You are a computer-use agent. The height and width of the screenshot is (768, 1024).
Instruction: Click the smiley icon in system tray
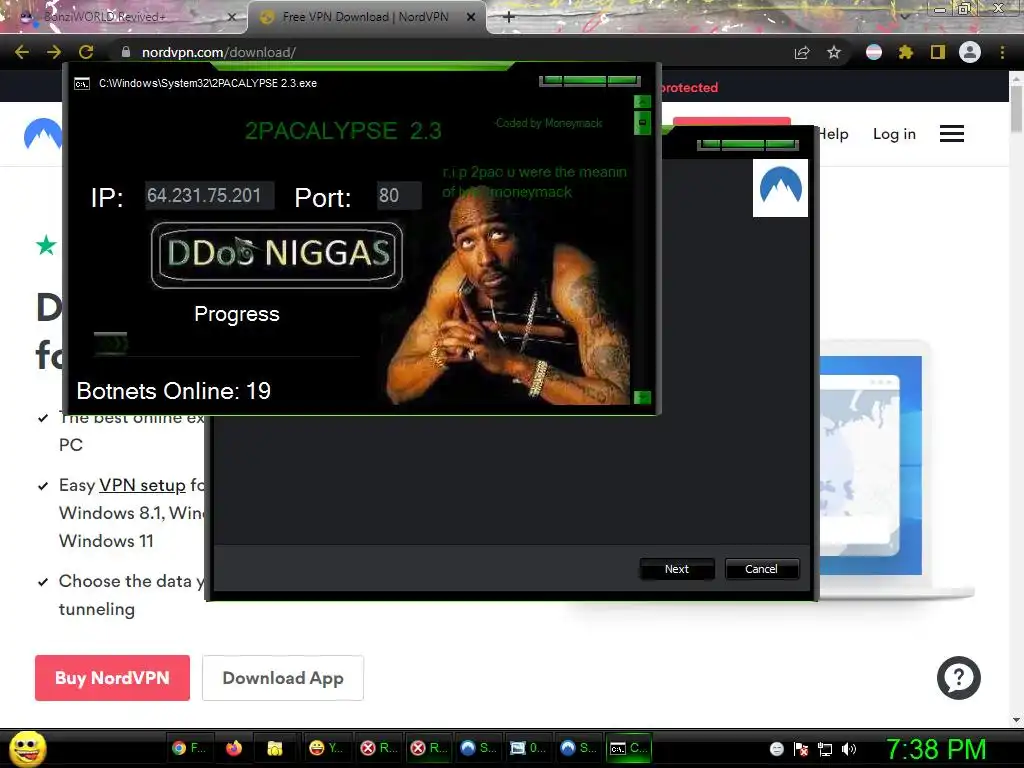click(776, 749)
